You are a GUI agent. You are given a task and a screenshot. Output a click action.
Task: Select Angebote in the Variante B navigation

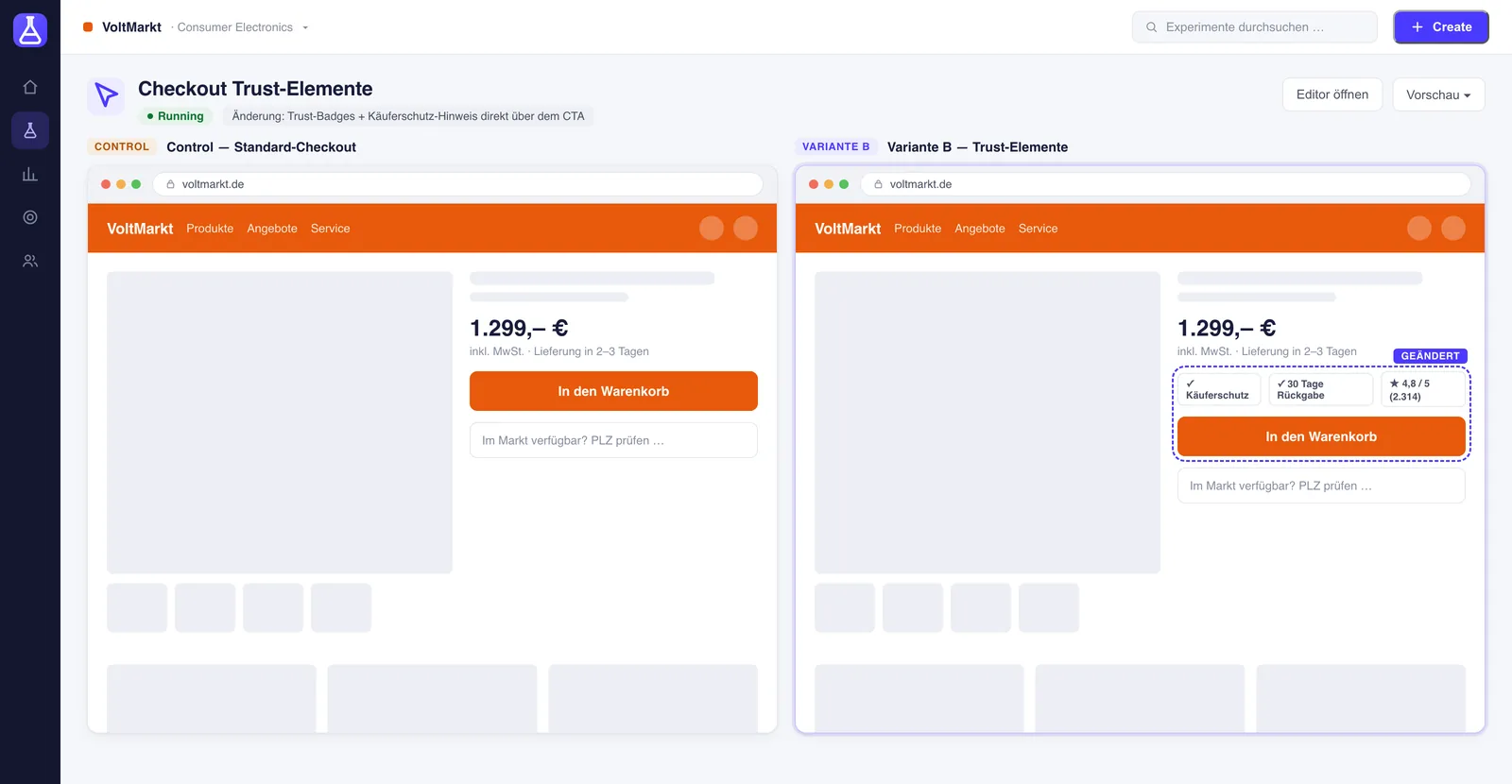pos(980,229)
